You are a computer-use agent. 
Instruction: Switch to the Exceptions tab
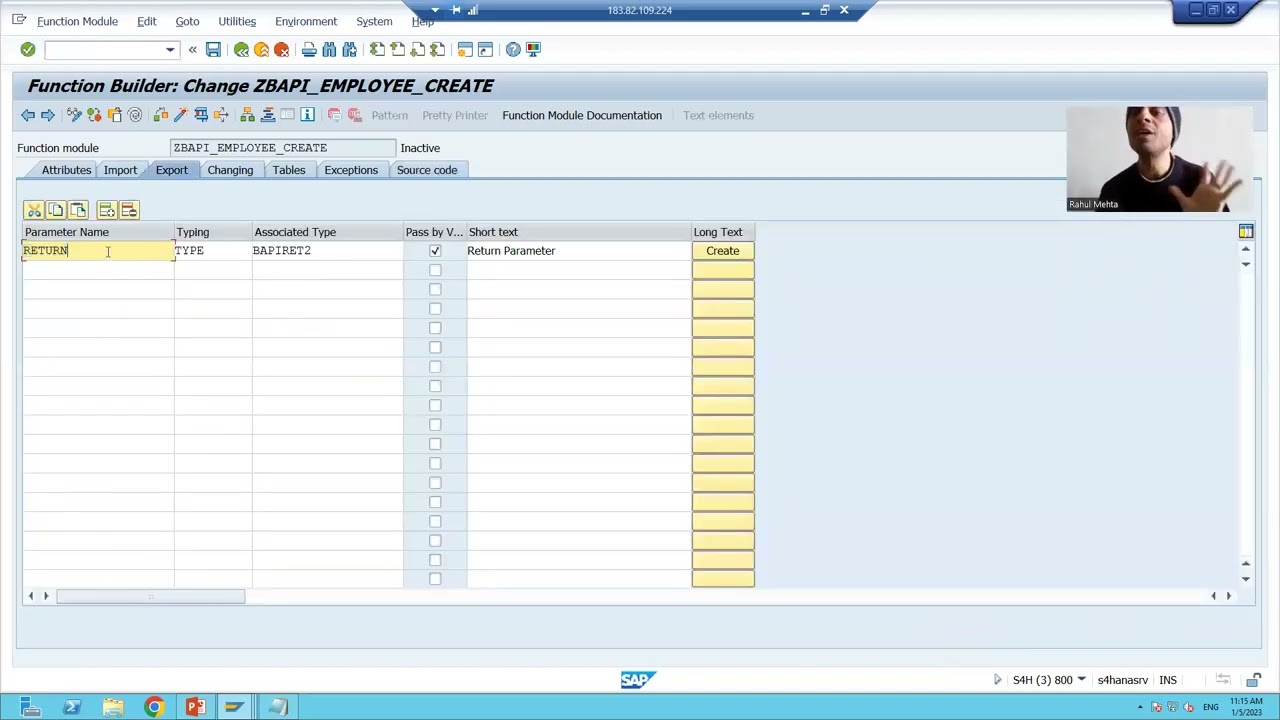(x=351, y=170)
